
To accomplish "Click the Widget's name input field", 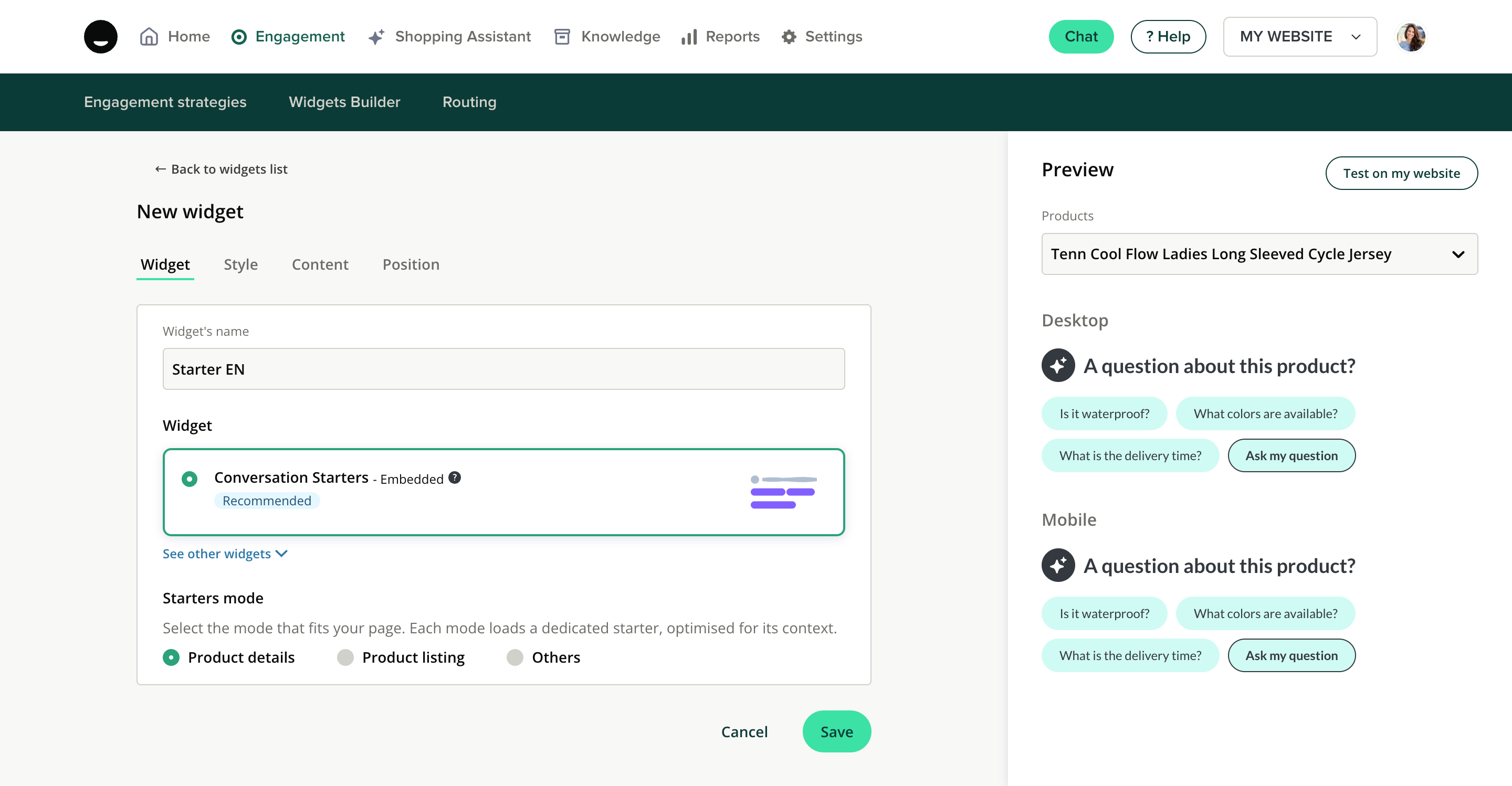I will coord(503,369).
